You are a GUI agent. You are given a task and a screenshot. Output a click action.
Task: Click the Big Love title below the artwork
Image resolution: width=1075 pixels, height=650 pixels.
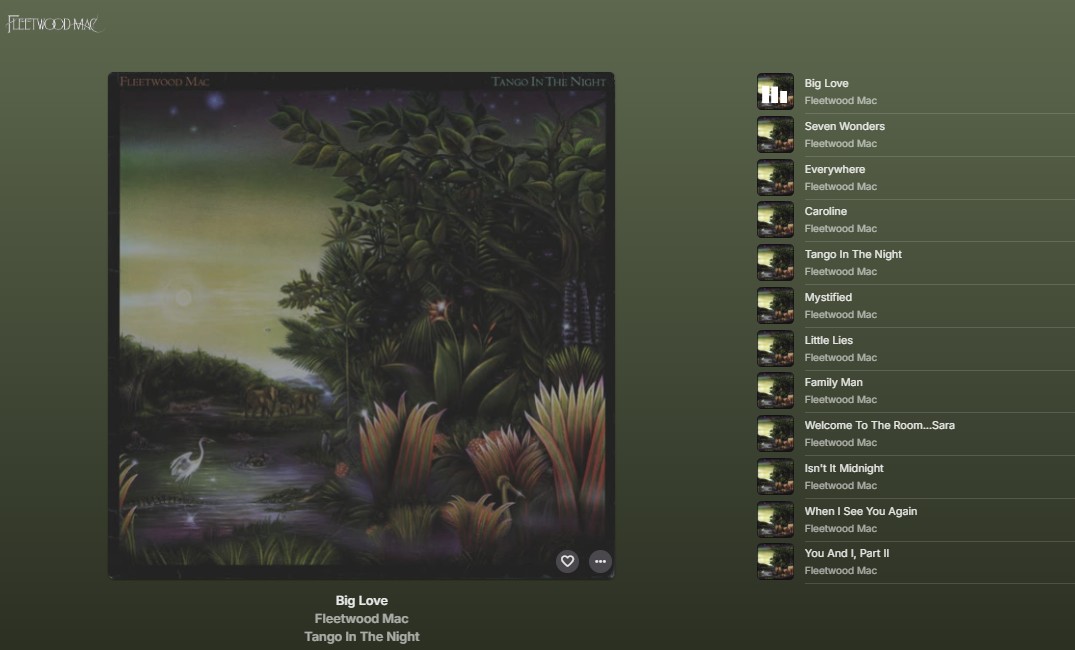click(x=361, y=601)
